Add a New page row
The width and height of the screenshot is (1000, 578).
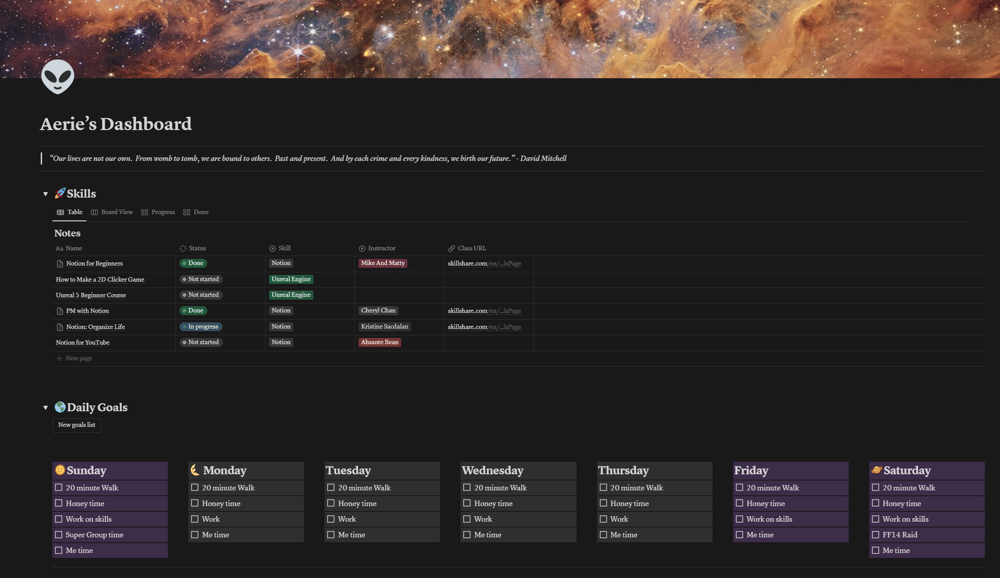tap(74, 359)
